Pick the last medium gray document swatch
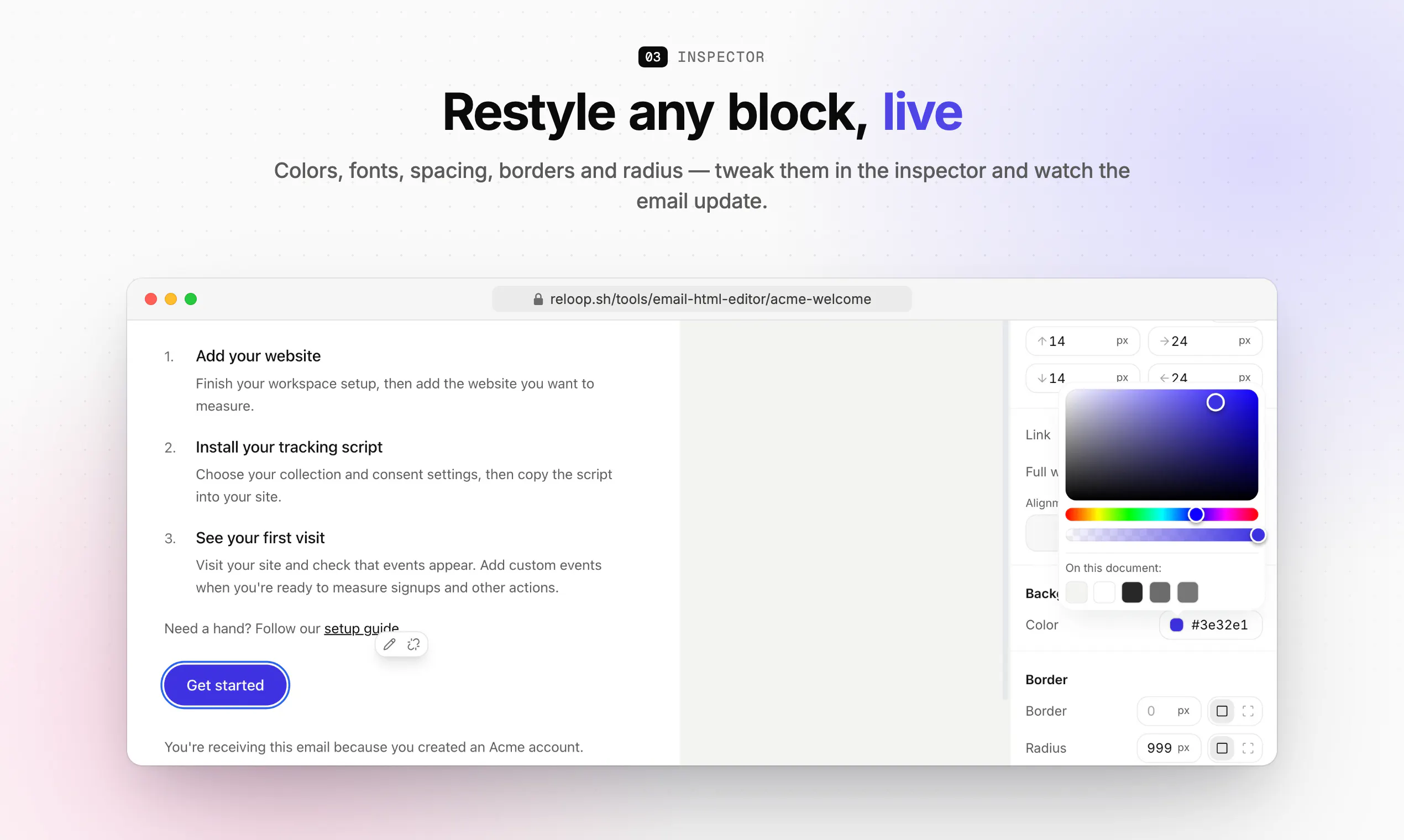The height and width of the screenshot is (840, 1404). coord(1188,592)
